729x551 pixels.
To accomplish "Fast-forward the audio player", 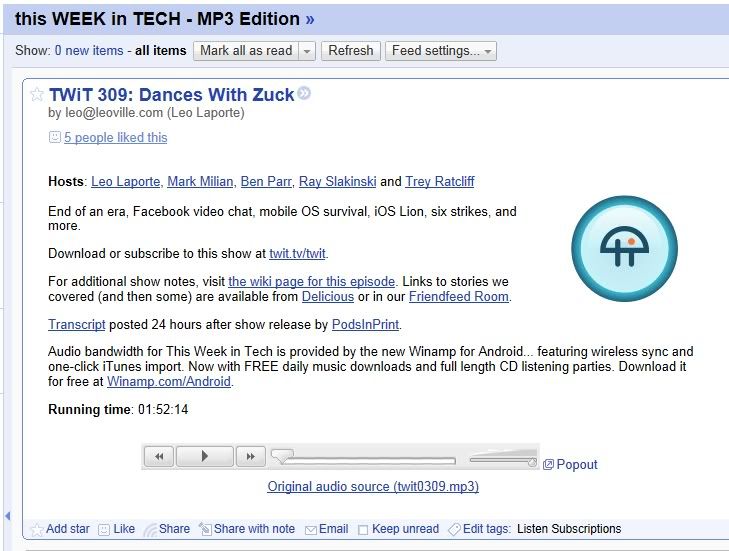I will 251,456.
